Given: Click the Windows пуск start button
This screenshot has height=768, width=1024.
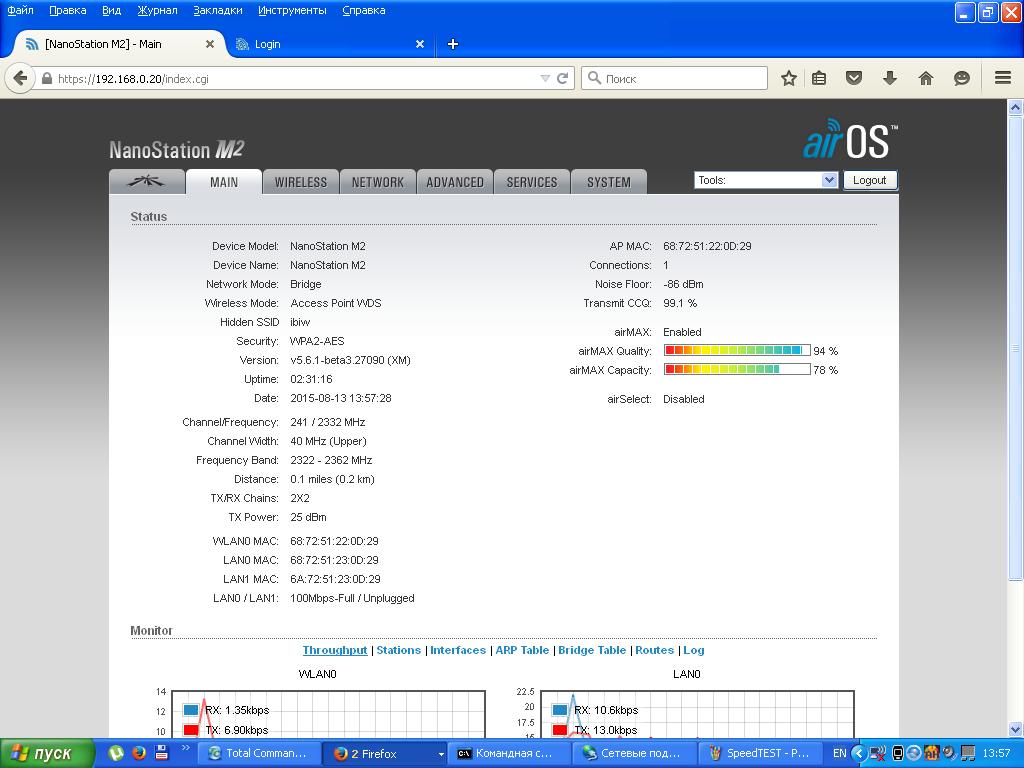Looking at the screenshot, I should coord(46,754).
